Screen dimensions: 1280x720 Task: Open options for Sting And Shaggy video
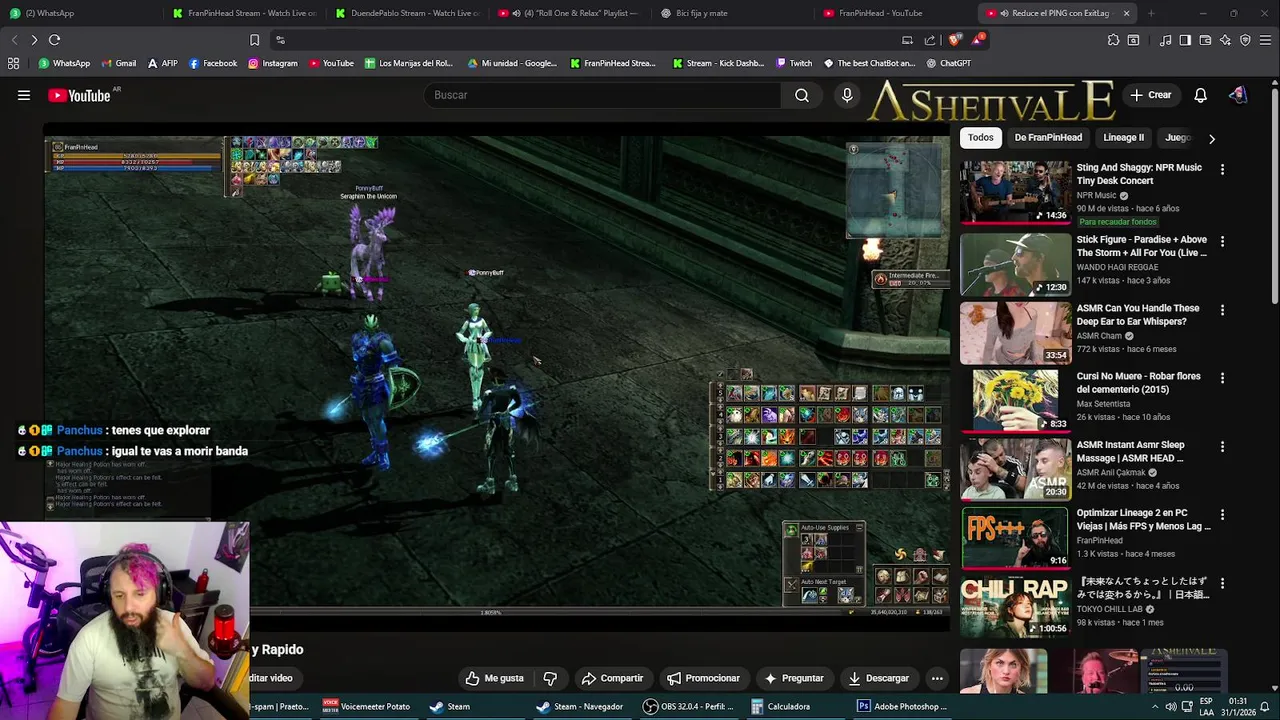tap(1222, 169)
